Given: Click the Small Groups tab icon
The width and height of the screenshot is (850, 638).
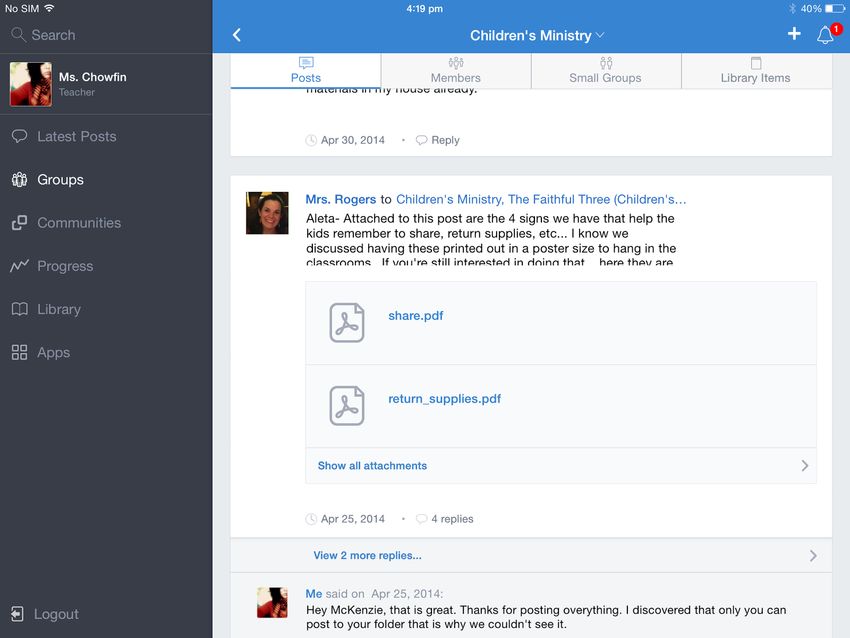Looking at the screenshot, I should point(606,63).
